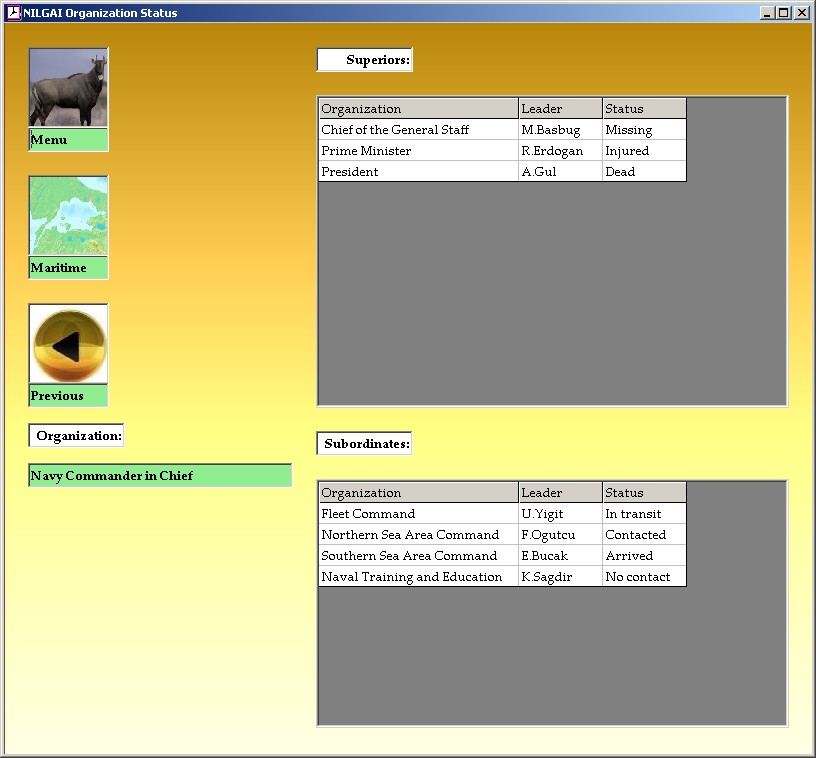
Task: Click the Menu label button
Action: [x=68, y=140]
